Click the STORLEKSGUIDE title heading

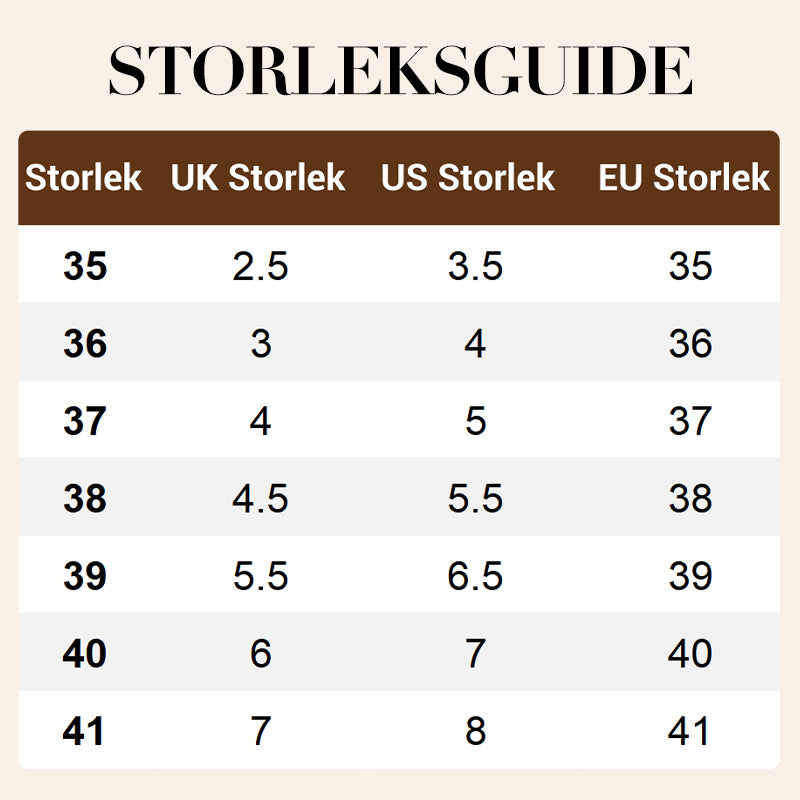400,70
